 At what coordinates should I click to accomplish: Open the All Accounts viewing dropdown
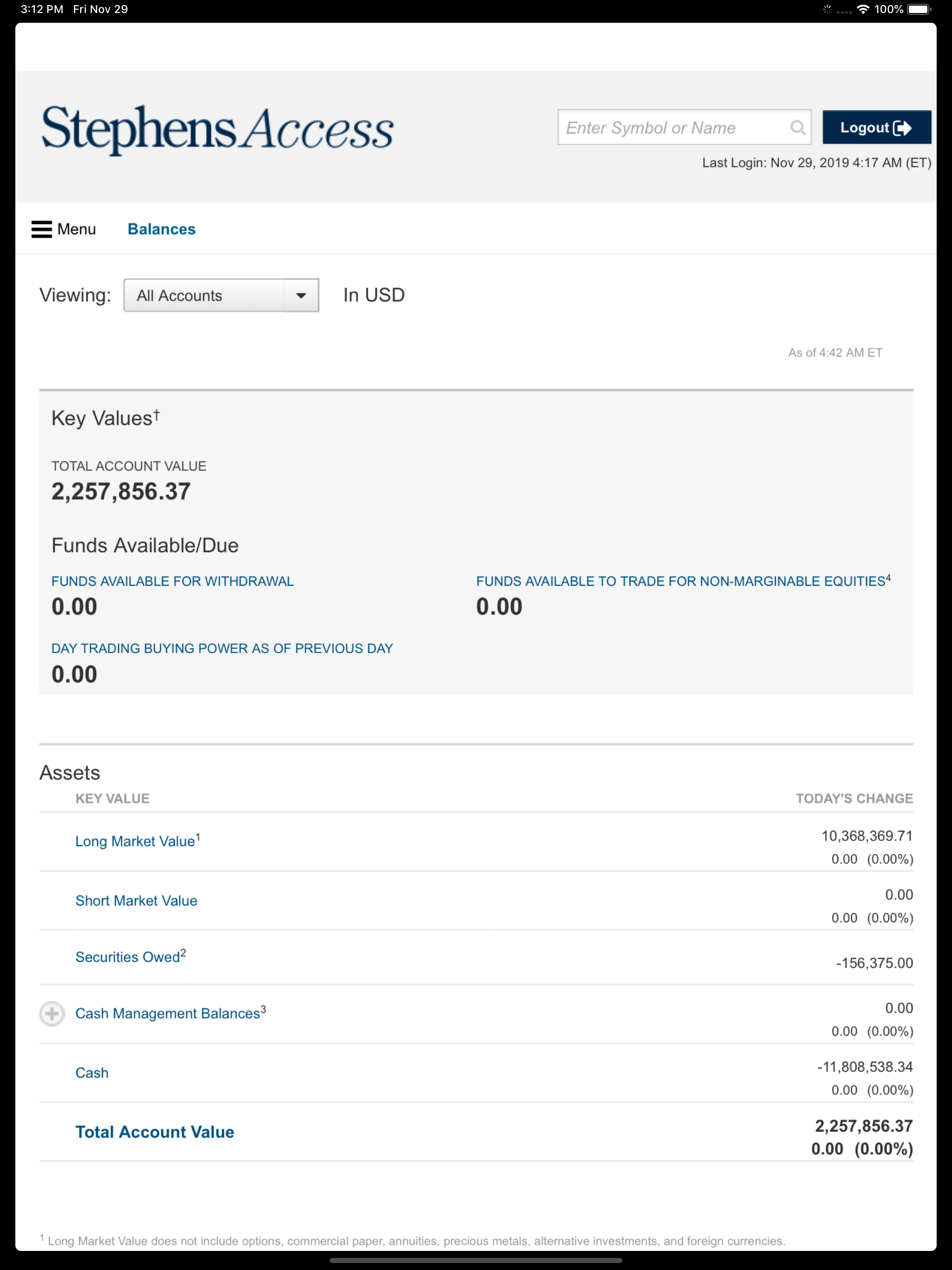[x=221, y=295]
